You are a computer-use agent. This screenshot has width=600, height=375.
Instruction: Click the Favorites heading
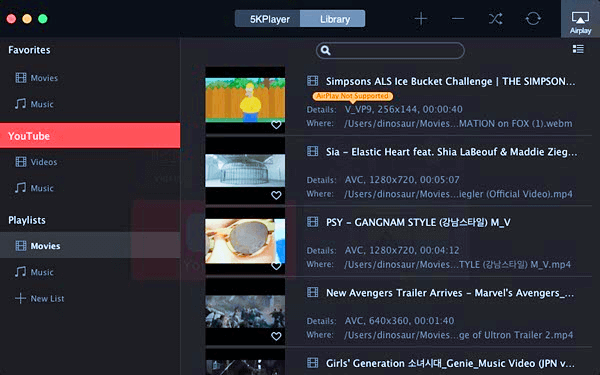[29, 50]
